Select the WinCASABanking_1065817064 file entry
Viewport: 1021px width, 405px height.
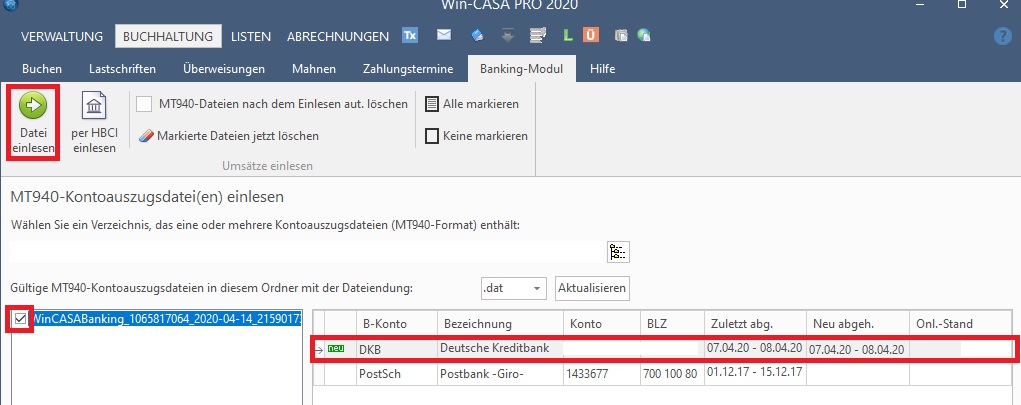point(167,318)
